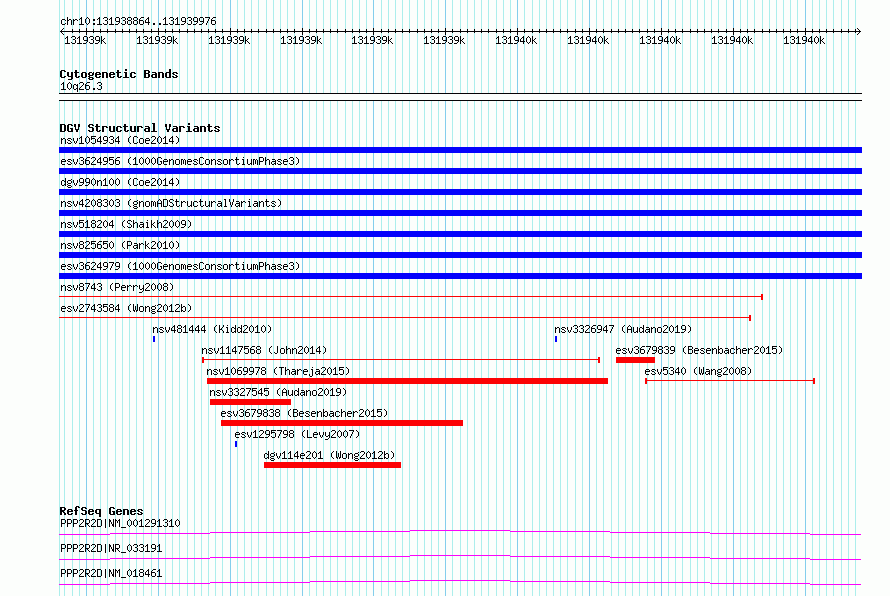Click the small blue marker under nsv481444
Image resolution: width=890 pixels, height=596 pixels.
(154, 339)
